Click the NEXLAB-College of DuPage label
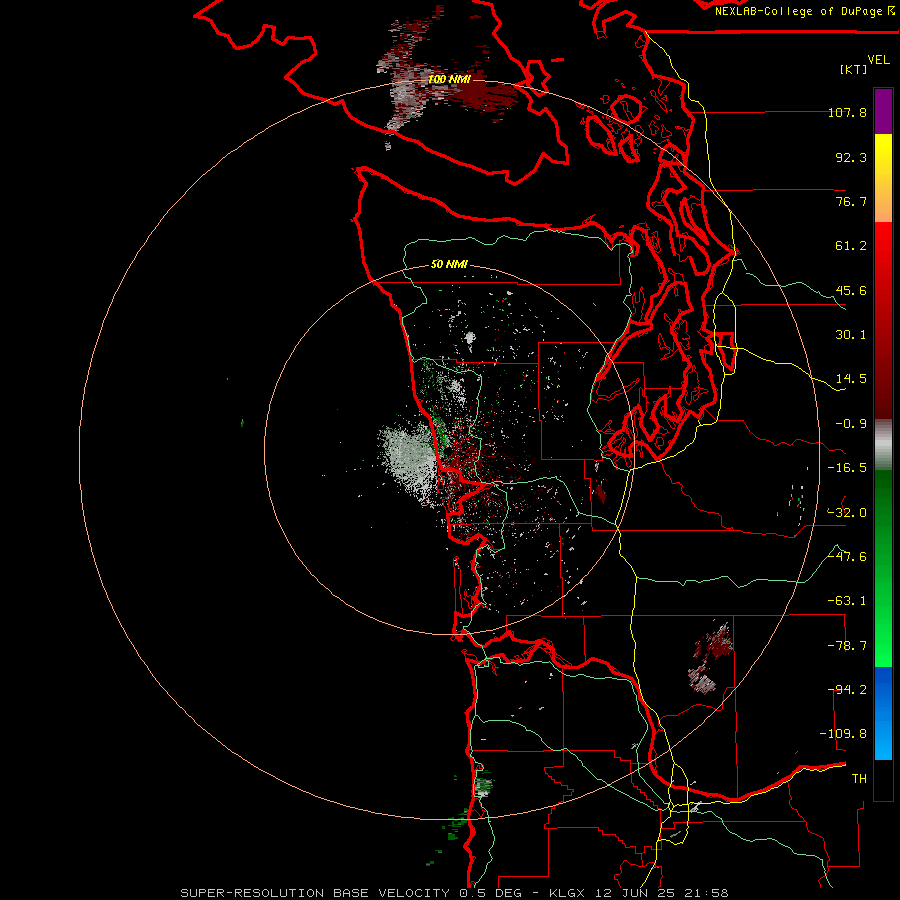Screen dimensions: 900x900 pyautogui.click(x=804, y=11)
